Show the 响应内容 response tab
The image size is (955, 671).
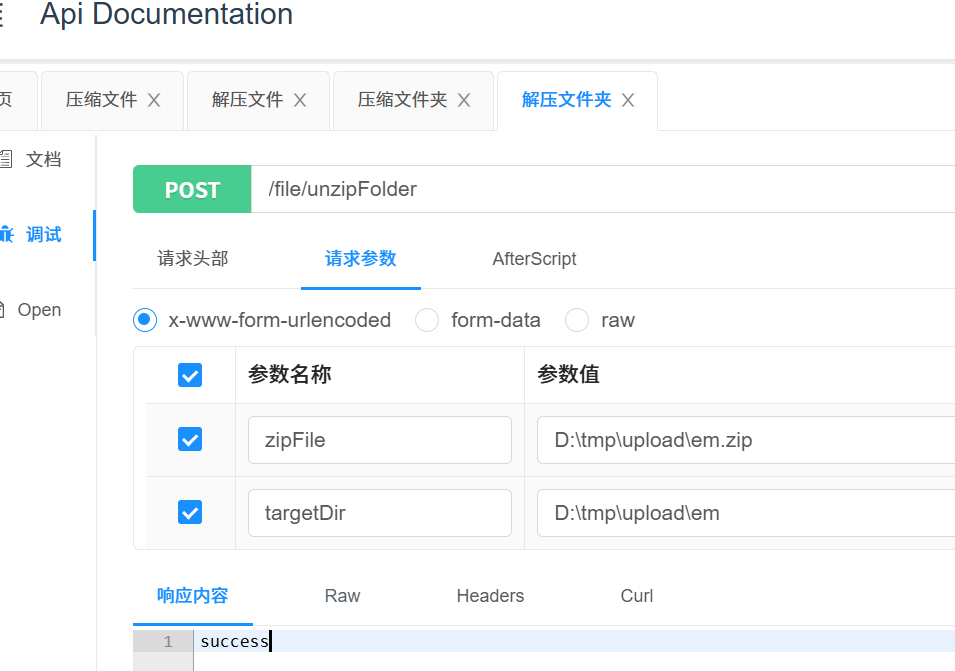point(192,595)
